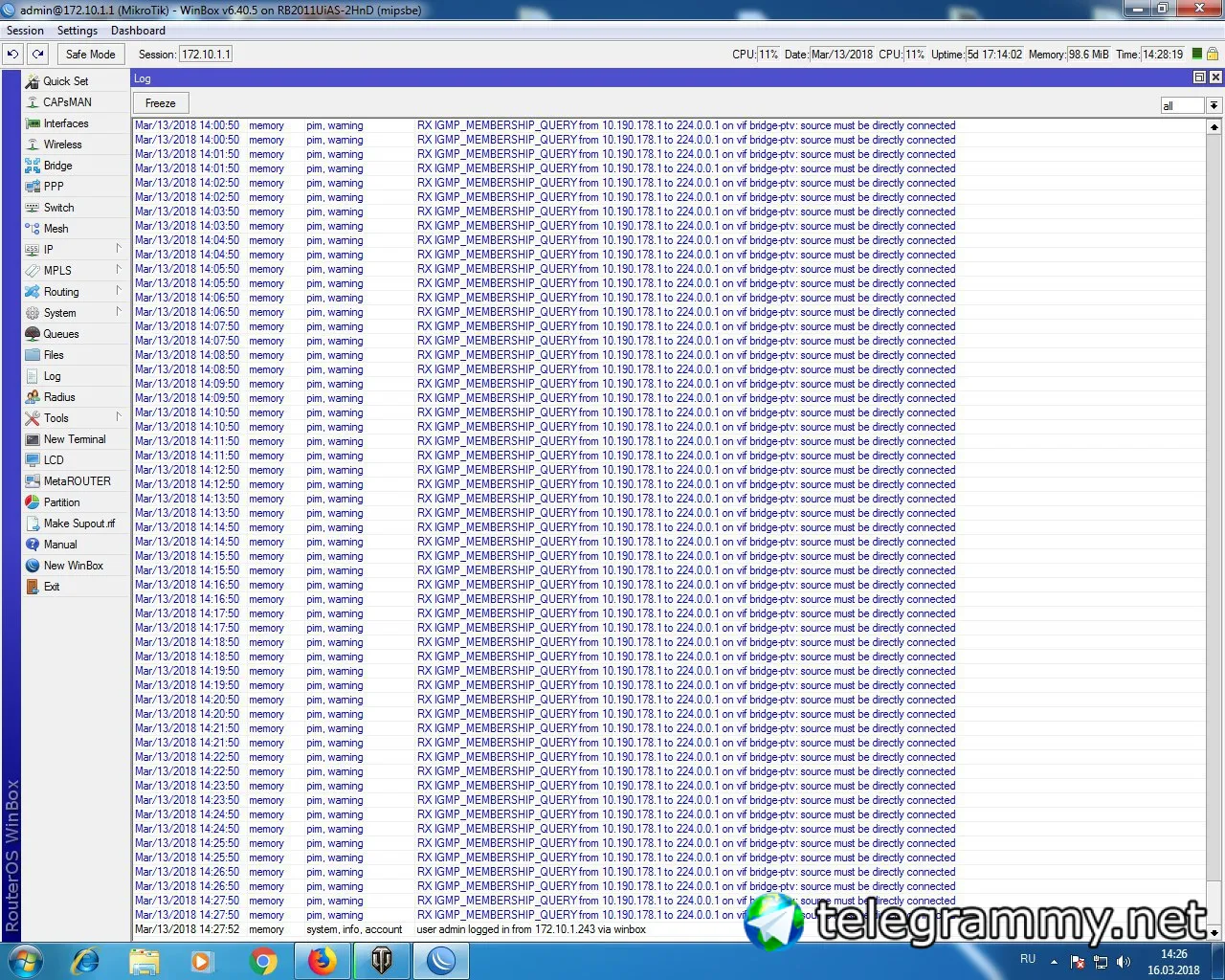
Task: Expand the Routing submenu arrow
Action: tap(119, 291)
